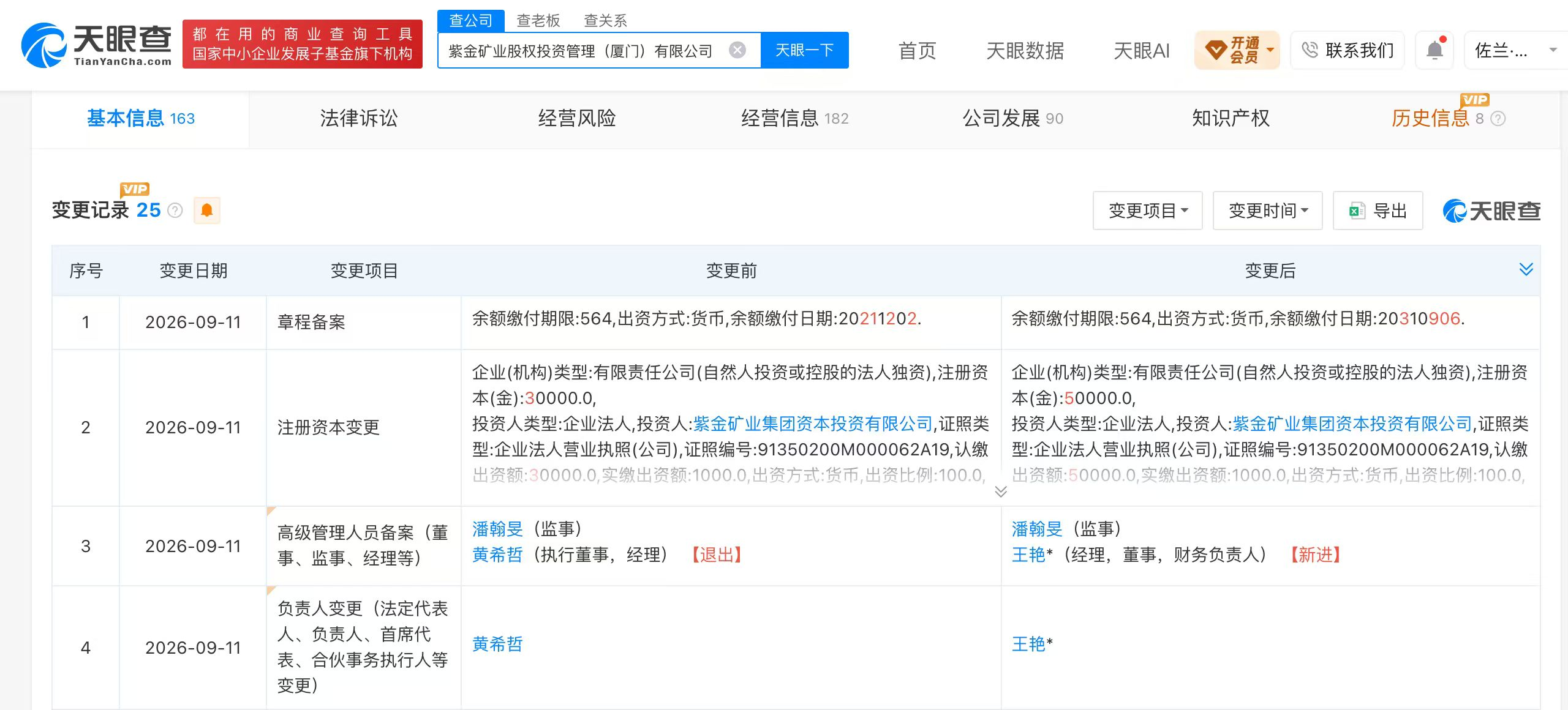Click the help icon beside 变更记录 25
Viewport: 1568px width, 710px height.
[175, 211]
